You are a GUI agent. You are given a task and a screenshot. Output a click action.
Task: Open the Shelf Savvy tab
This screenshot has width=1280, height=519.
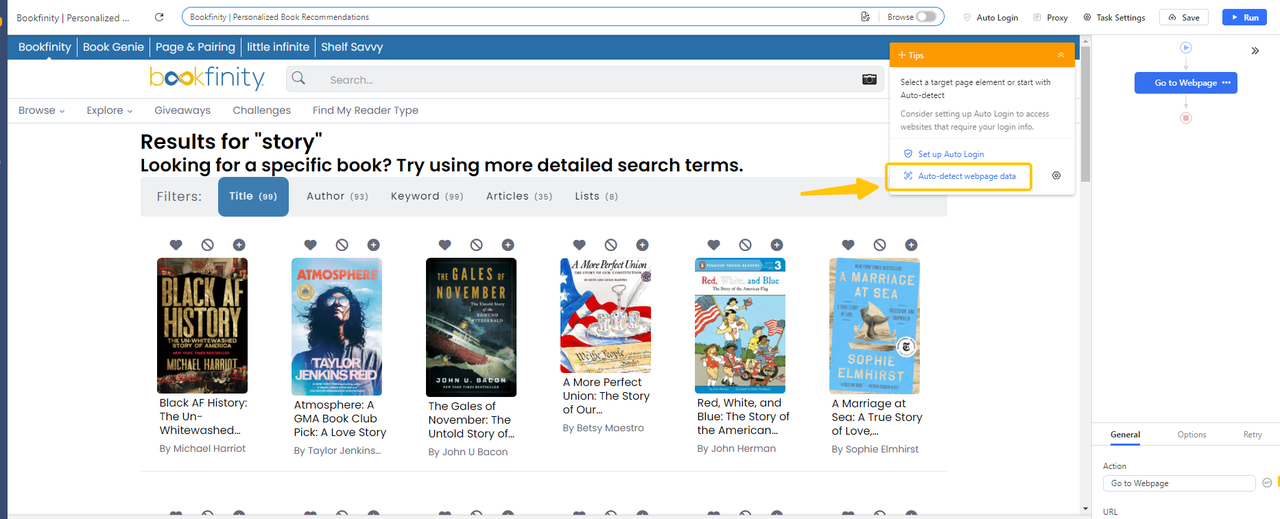click(352, 47)
